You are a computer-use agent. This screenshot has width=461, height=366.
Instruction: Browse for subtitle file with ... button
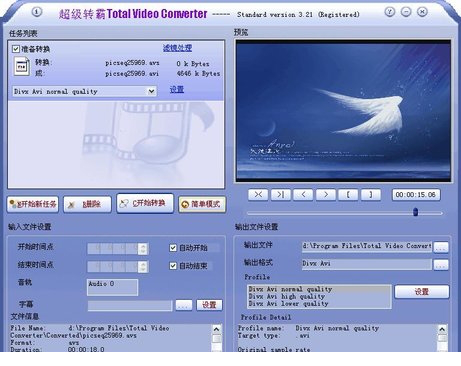point(184,305)
